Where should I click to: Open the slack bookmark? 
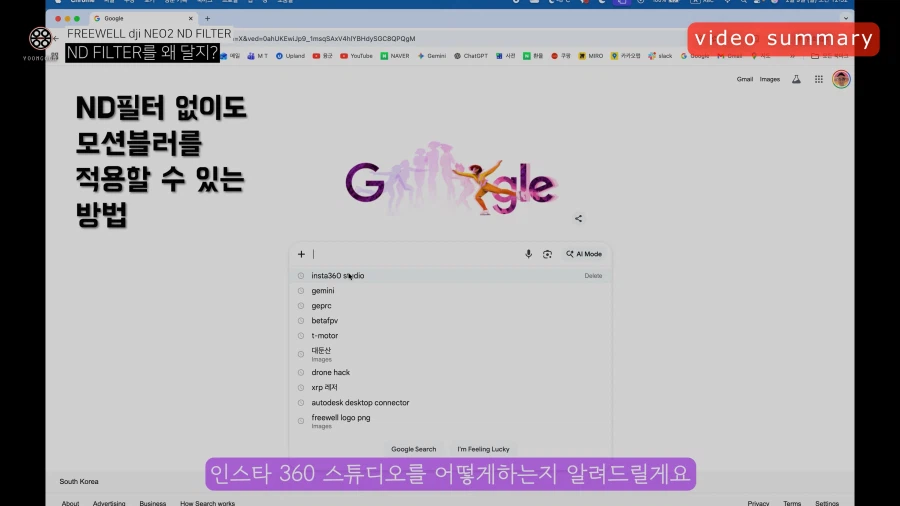tap(660, 56)
